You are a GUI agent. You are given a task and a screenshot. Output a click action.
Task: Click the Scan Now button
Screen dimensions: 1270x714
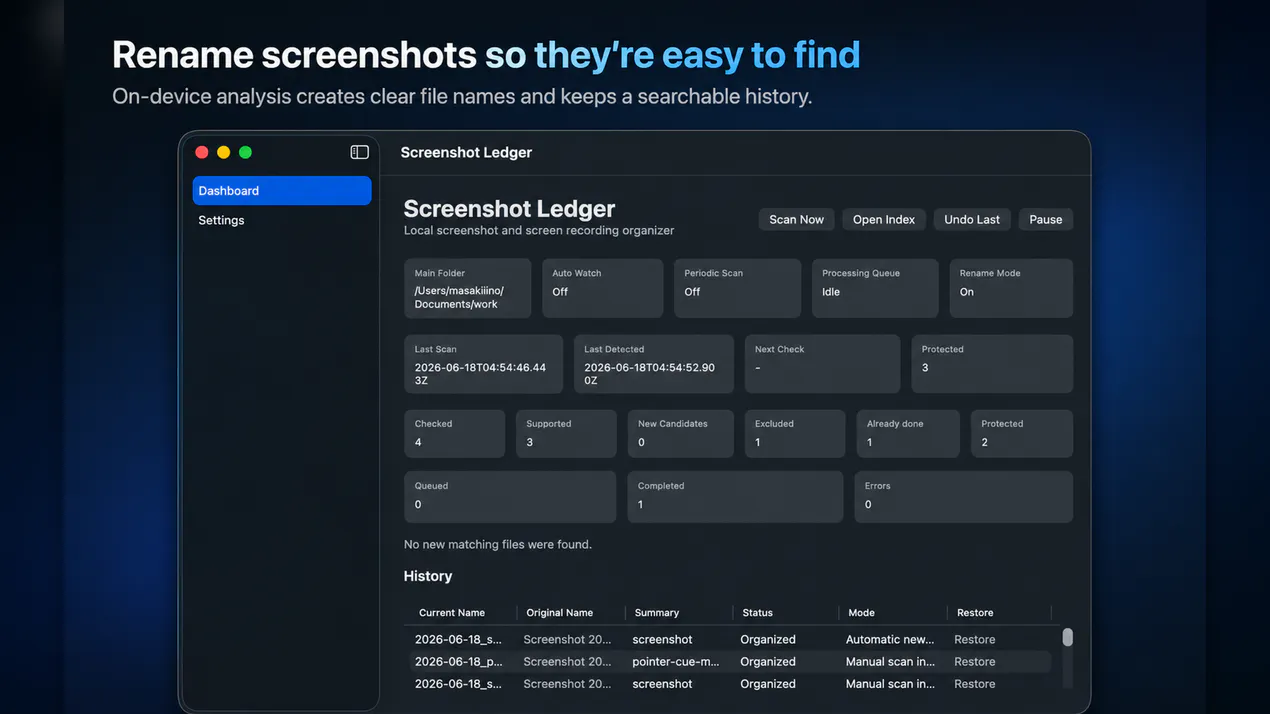(796, 219)
